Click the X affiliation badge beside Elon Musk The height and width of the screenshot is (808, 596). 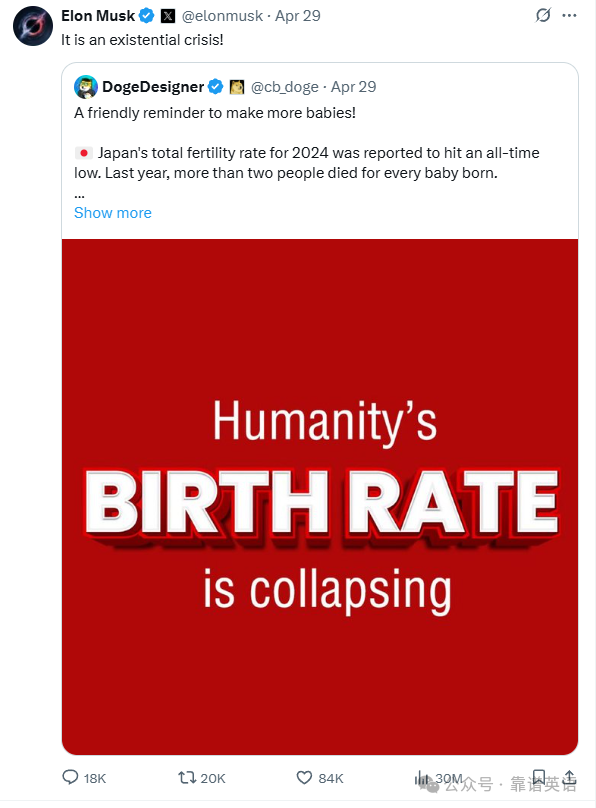point(168,16)
